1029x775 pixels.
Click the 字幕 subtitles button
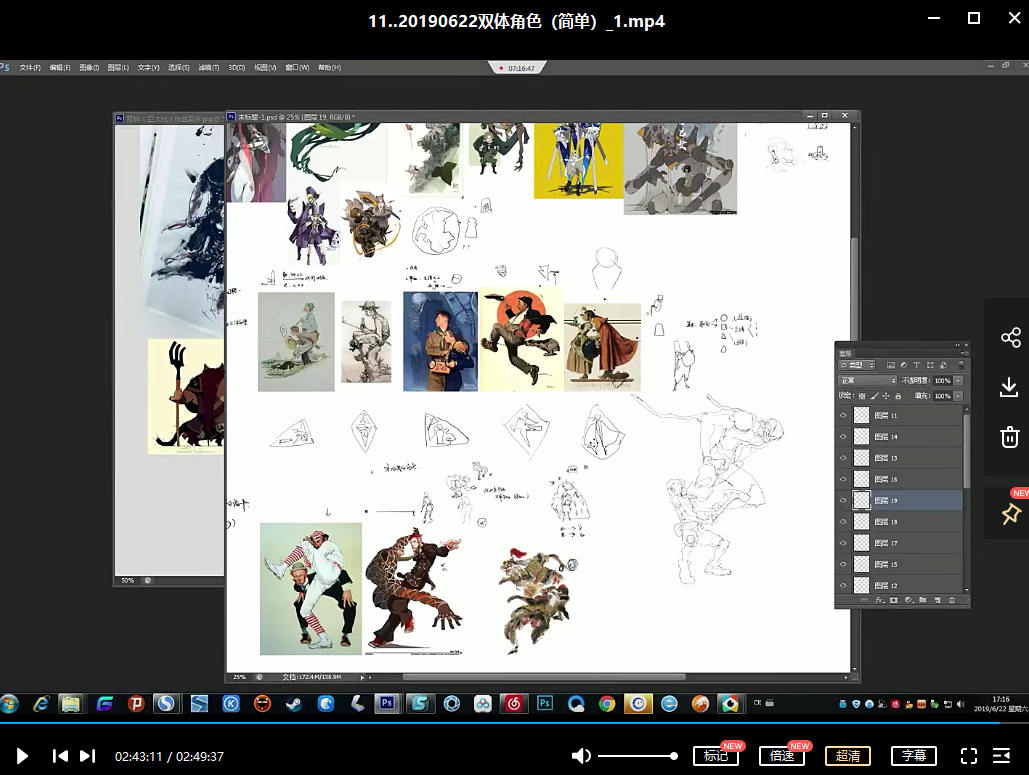[x=913, y=756]
